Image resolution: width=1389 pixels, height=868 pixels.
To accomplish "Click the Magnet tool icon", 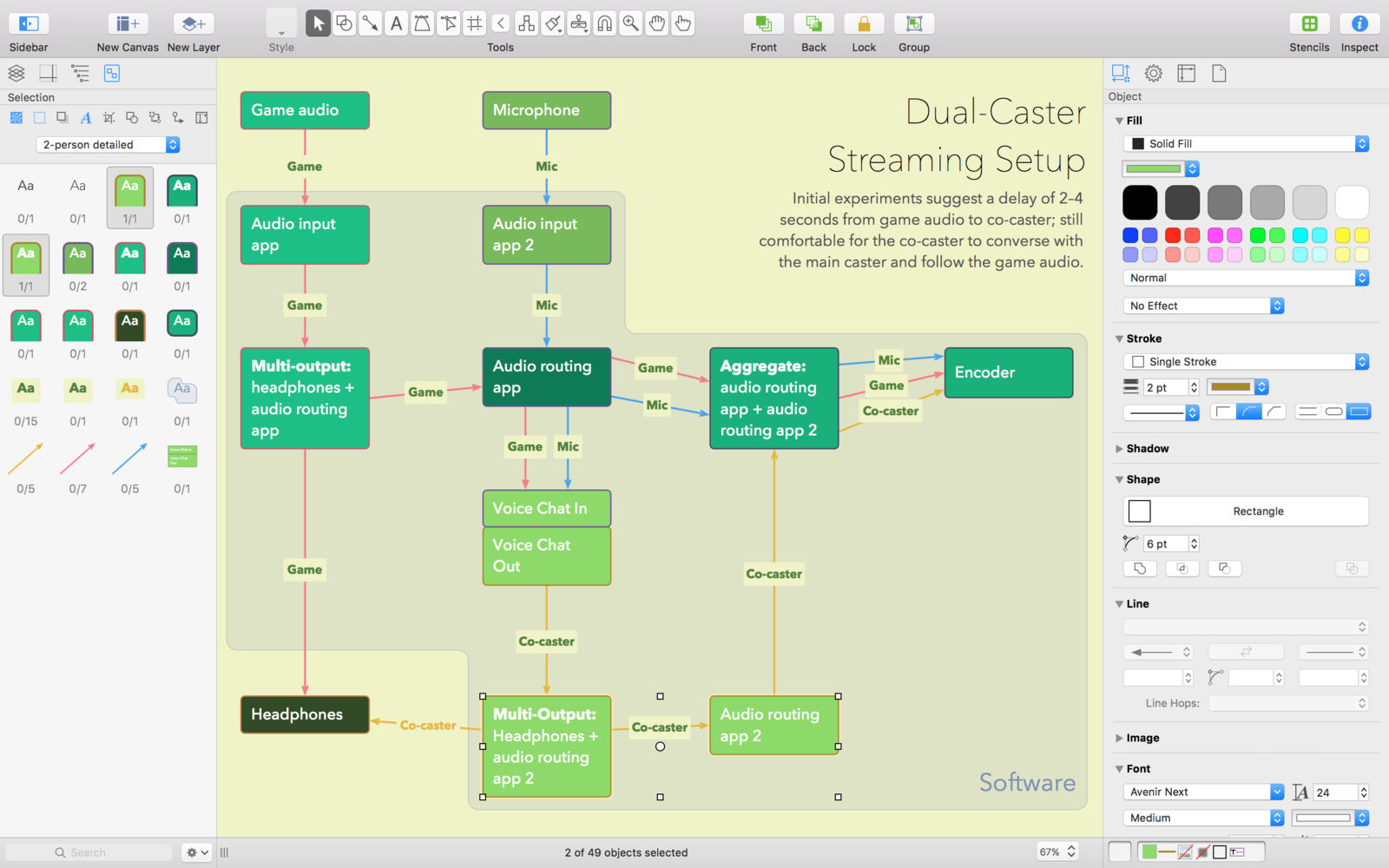I will [x=605, y=23].
